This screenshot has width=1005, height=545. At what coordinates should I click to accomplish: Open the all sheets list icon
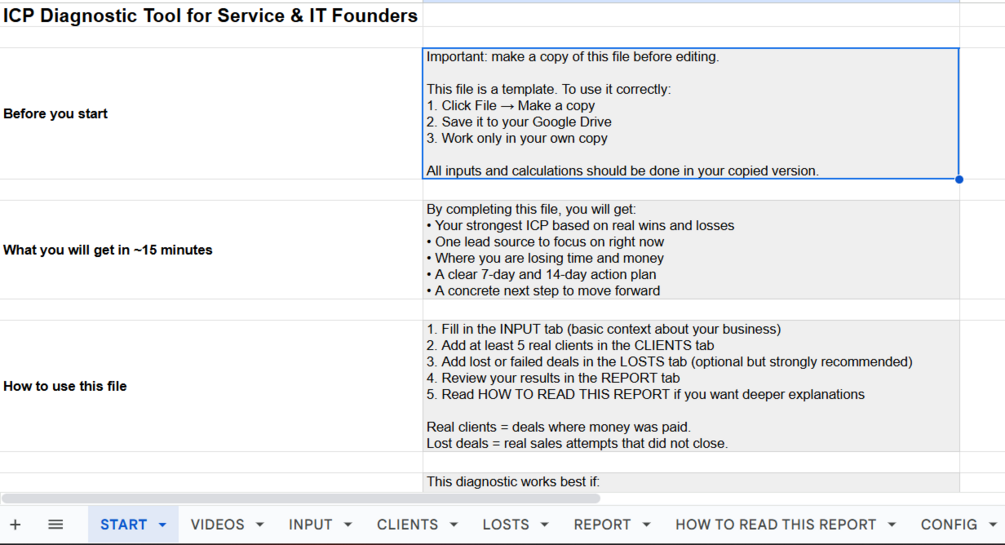coord(56,524)
